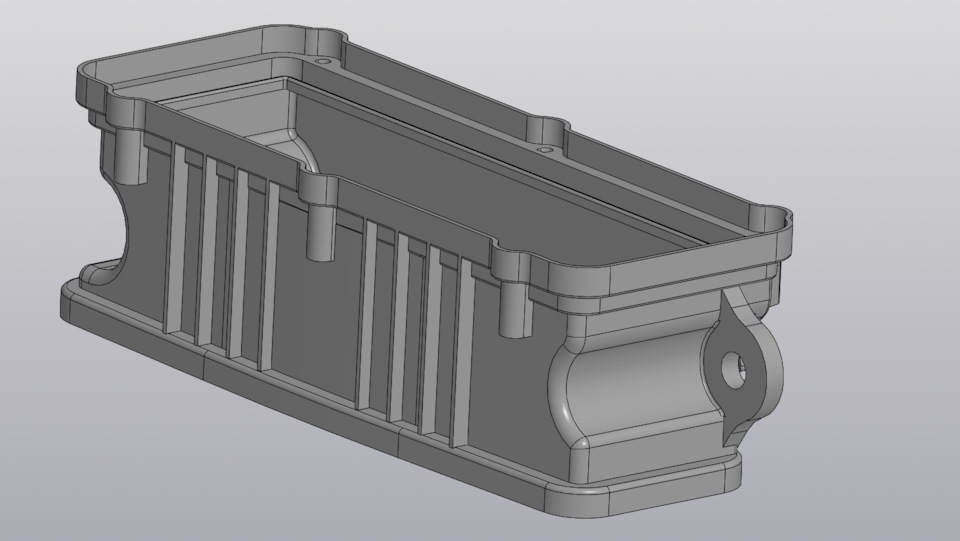Click the right screw hole on rear flange
Image resolution: width=960 pixels, height=541 pixels.
coord(543,149)
